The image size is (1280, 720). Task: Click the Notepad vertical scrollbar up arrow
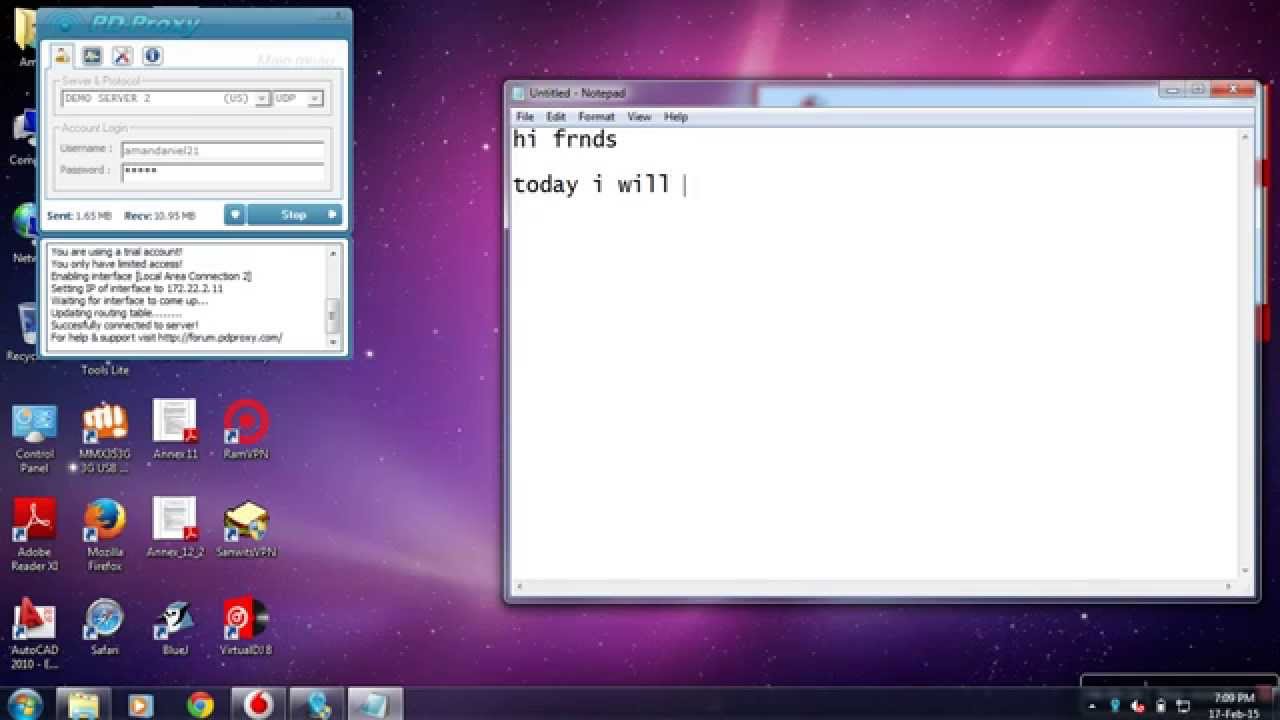tap(1247, 136)
